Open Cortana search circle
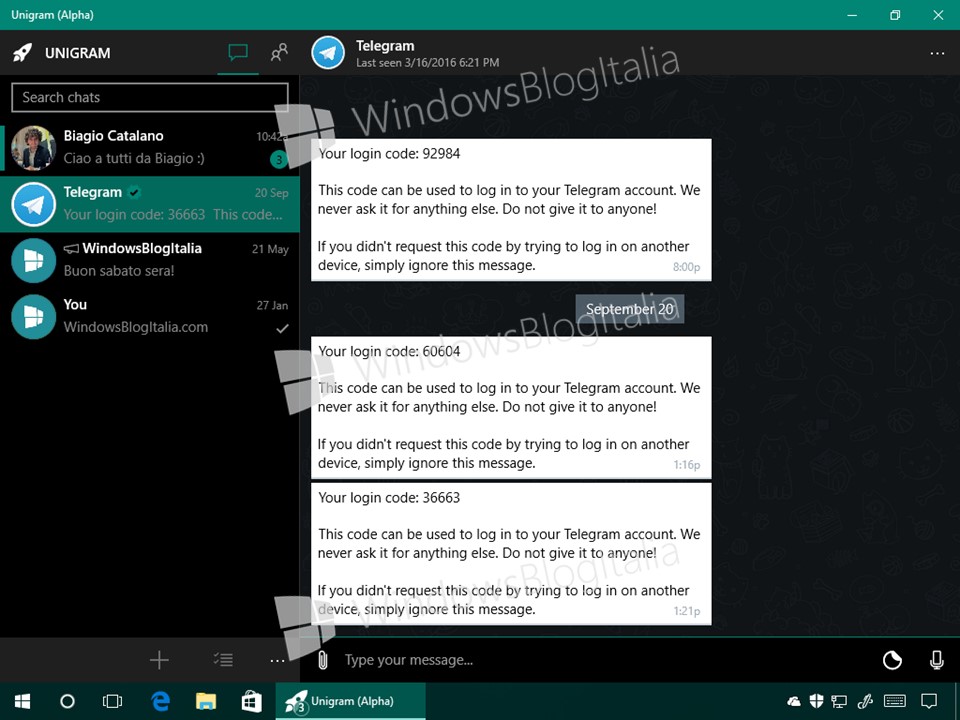This screenshot has width=960, height=720. tap(67, 702)
